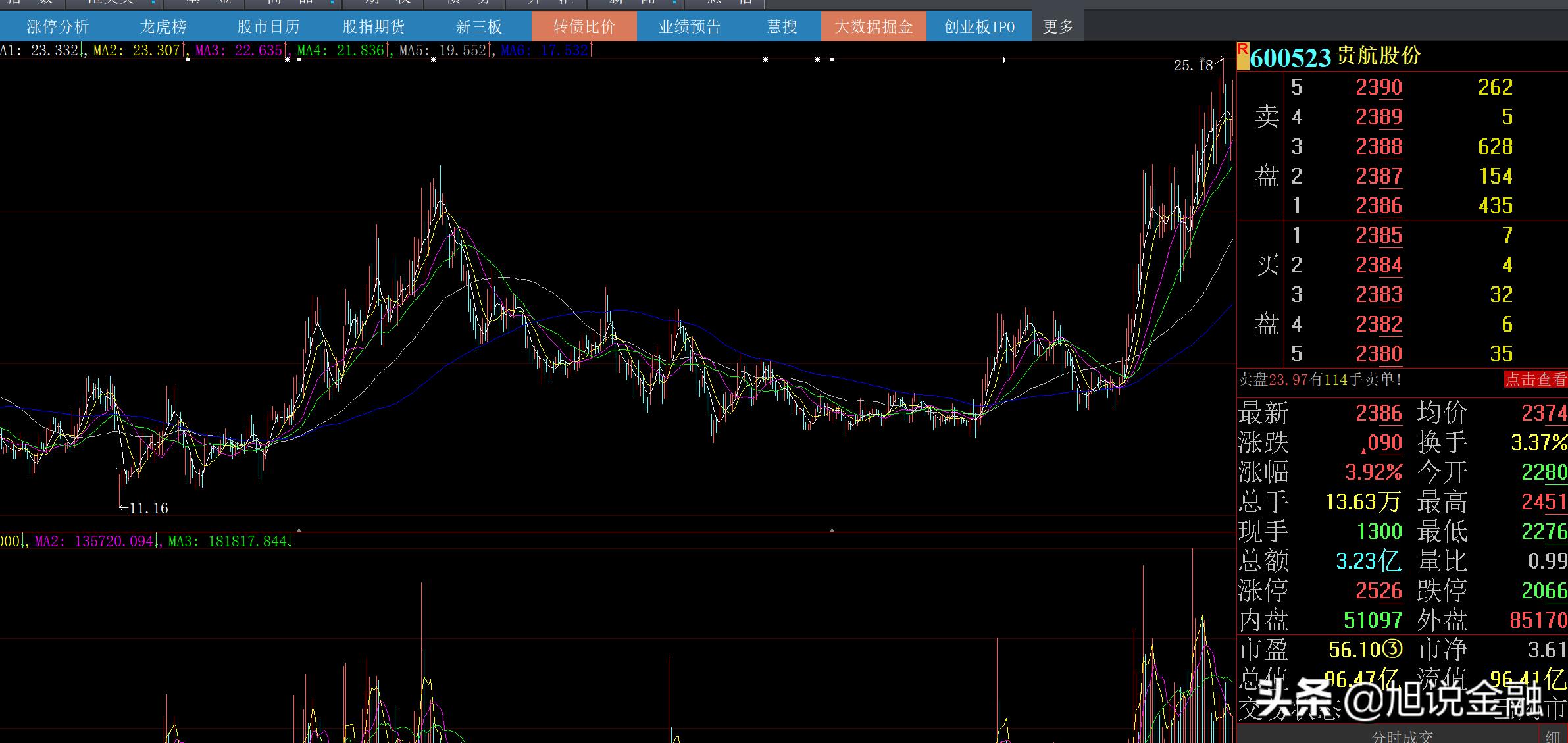The height and width of the screenshot is (743, 1568).
Task: Switch to the 龙虎榜 tab
Action: pos(163,26)
